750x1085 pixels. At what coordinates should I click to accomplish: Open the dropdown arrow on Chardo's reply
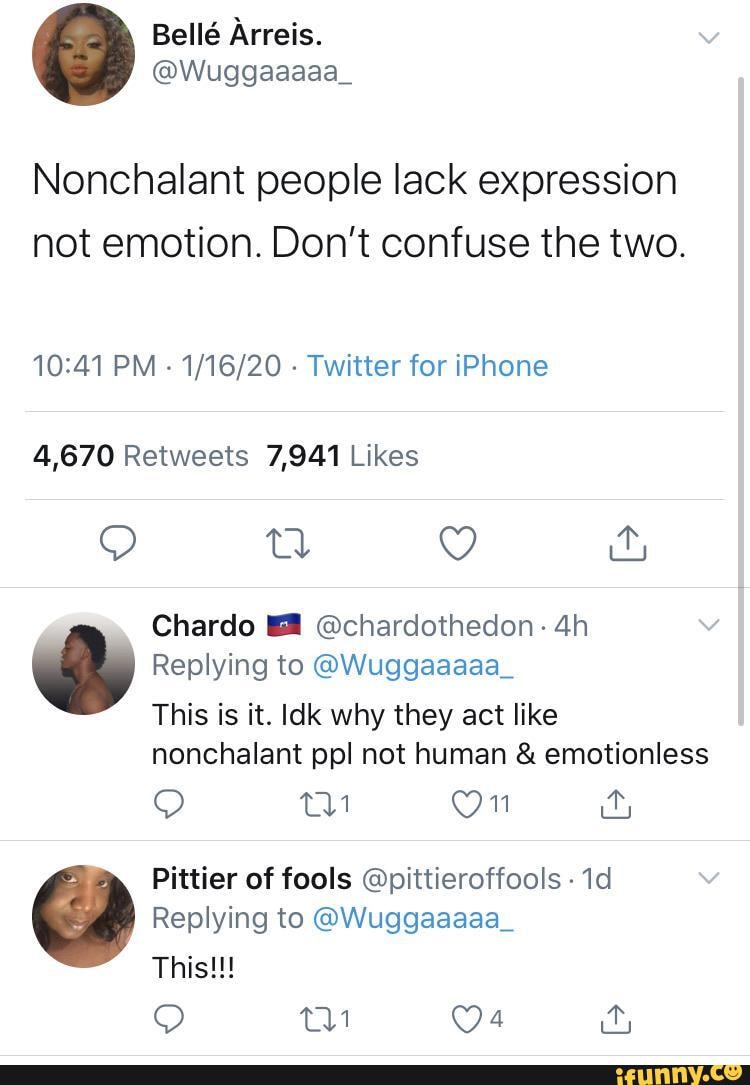click(x=709, y=624)
